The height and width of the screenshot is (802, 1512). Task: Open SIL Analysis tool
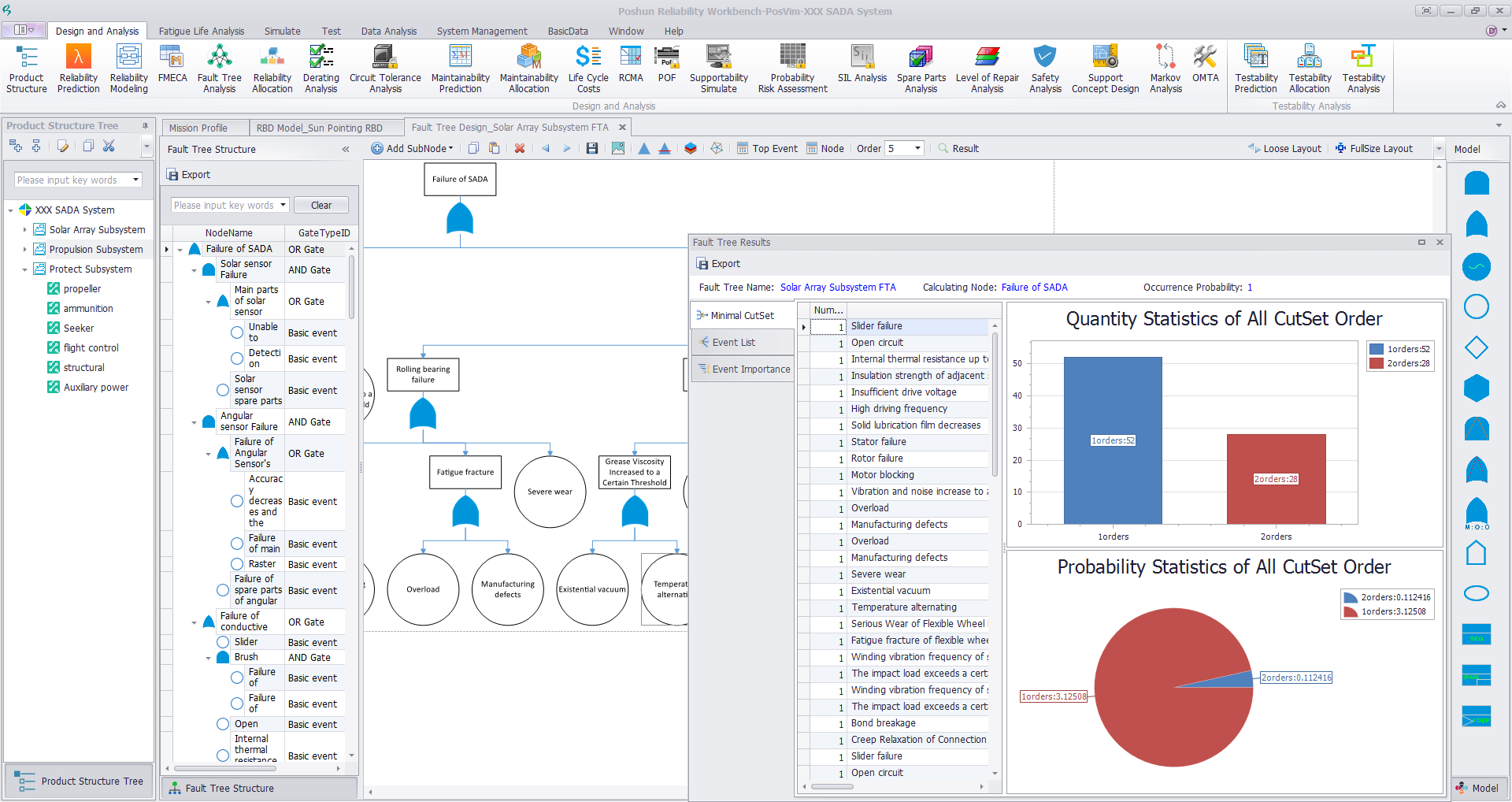point(862,65)
